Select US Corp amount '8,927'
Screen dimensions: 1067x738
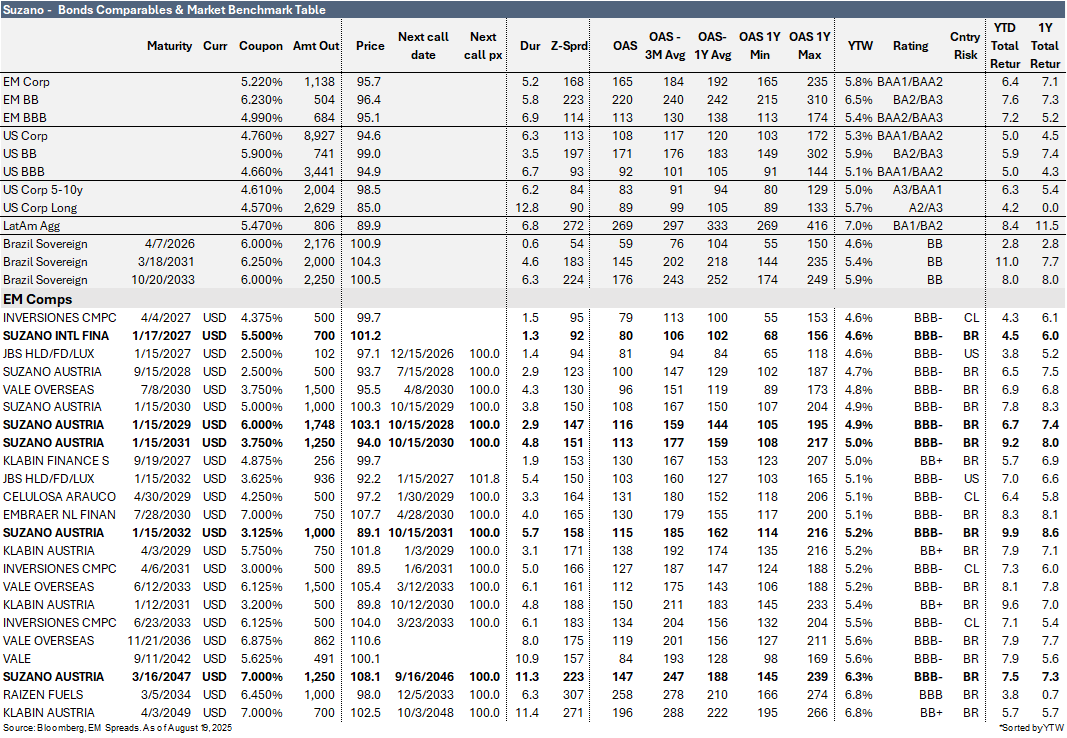pyautogui.click(x=319, y=135)
